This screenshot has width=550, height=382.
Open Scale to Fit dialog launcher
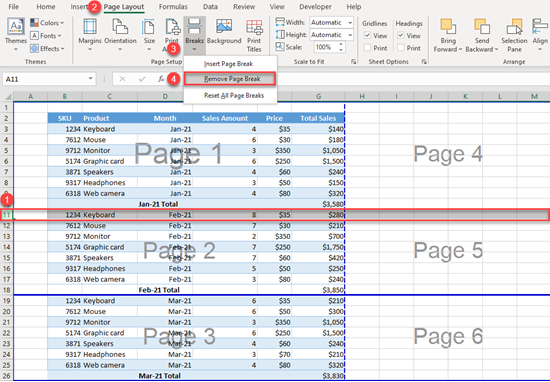[353, 62]
